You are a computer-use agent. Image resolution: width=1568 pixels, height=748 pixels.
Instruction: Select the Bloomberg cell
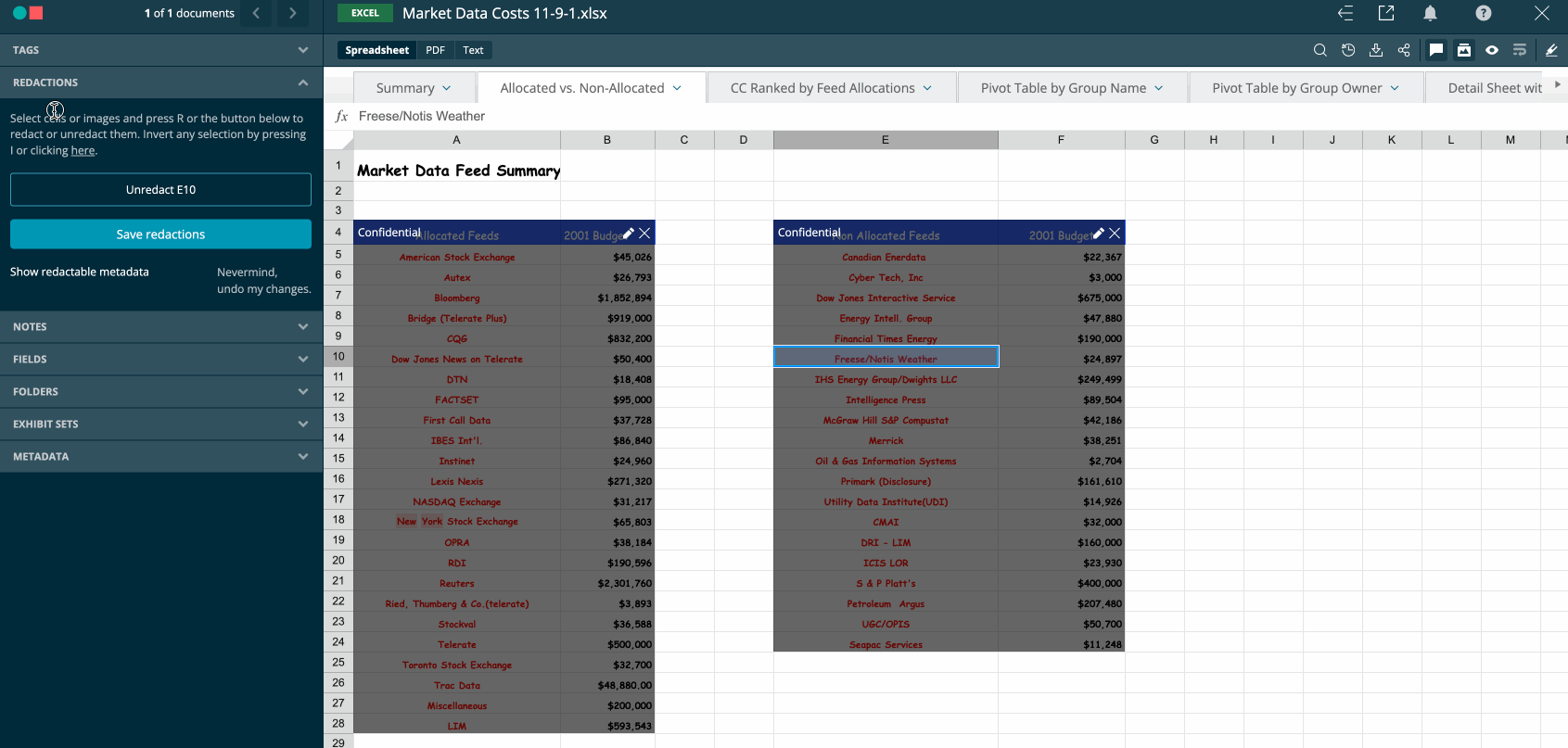pos(457,298)
